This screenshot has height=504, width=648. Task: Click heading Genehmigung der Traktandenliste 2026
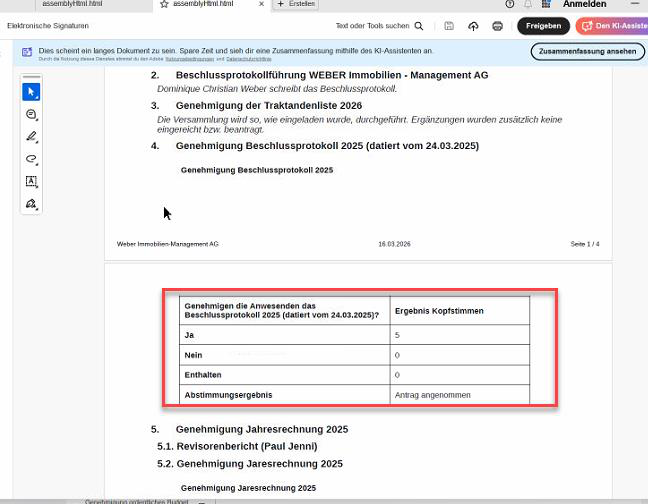[x=269, y=106]
